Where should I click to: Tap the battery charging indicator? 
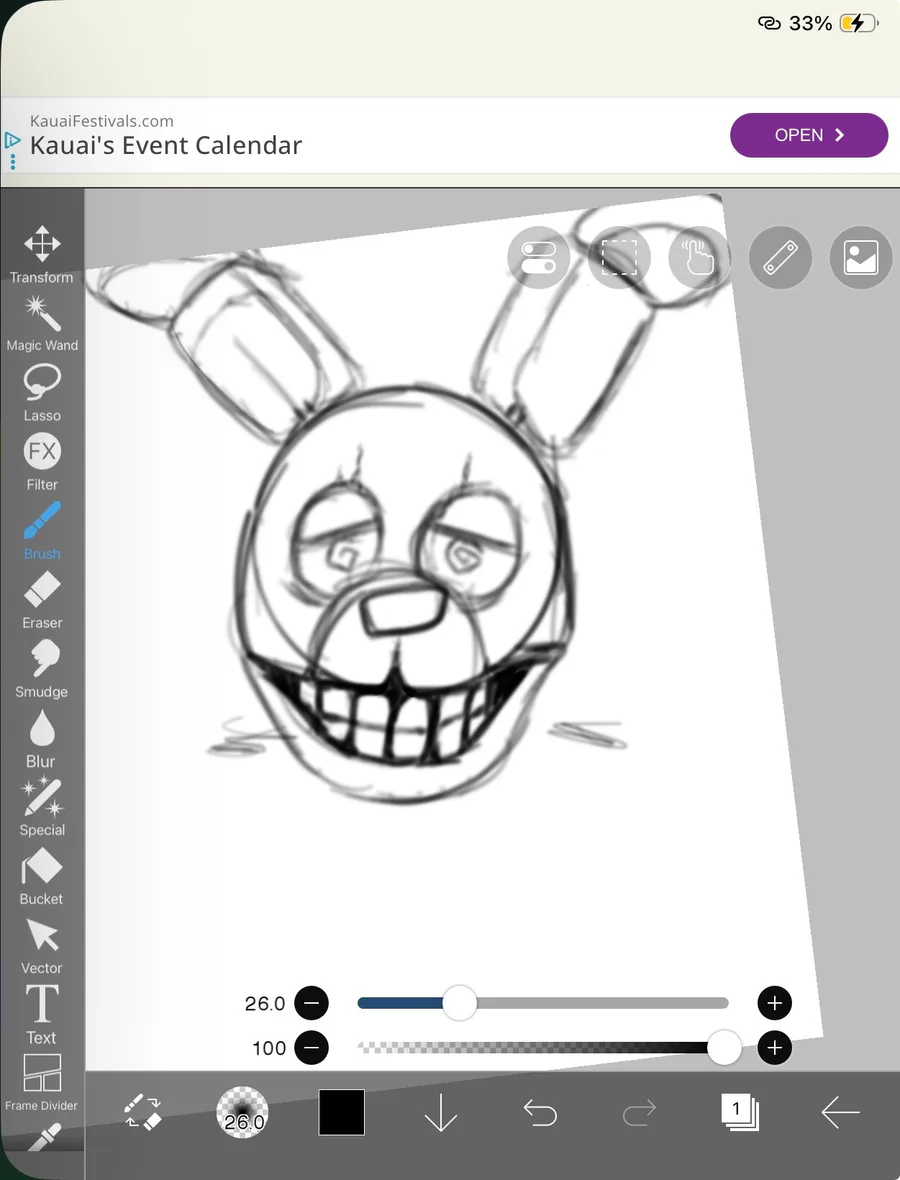pos(859,23)
